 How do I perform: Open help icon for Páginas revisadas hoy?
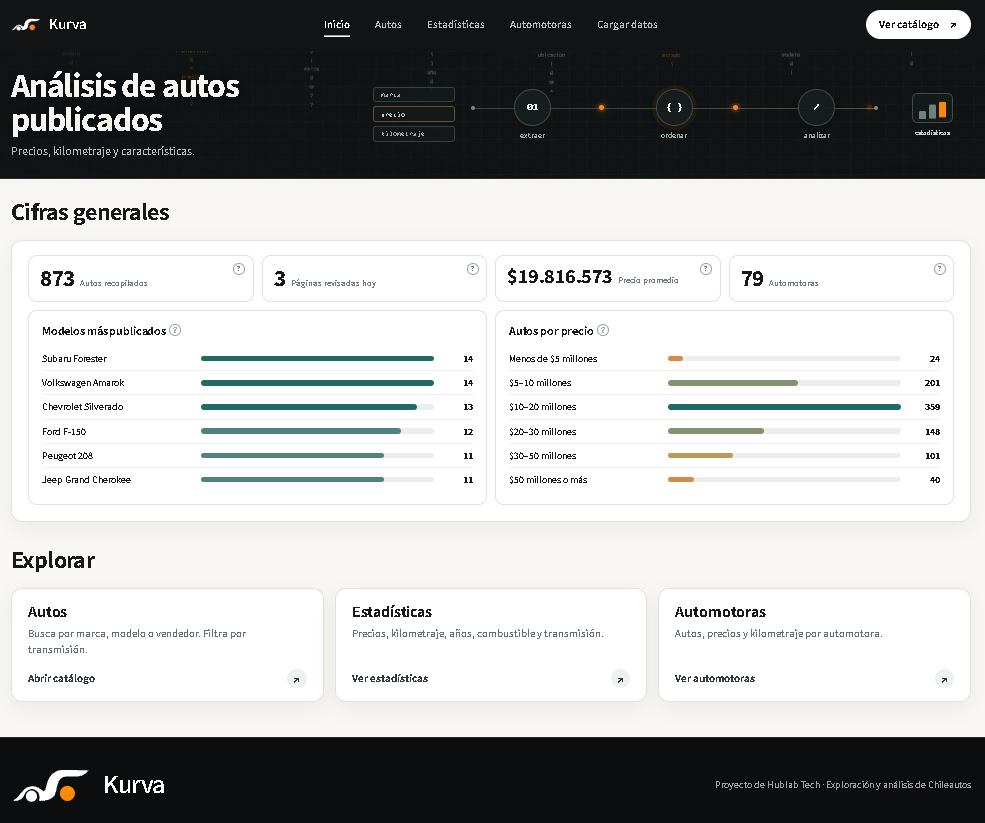pos(473,269)
